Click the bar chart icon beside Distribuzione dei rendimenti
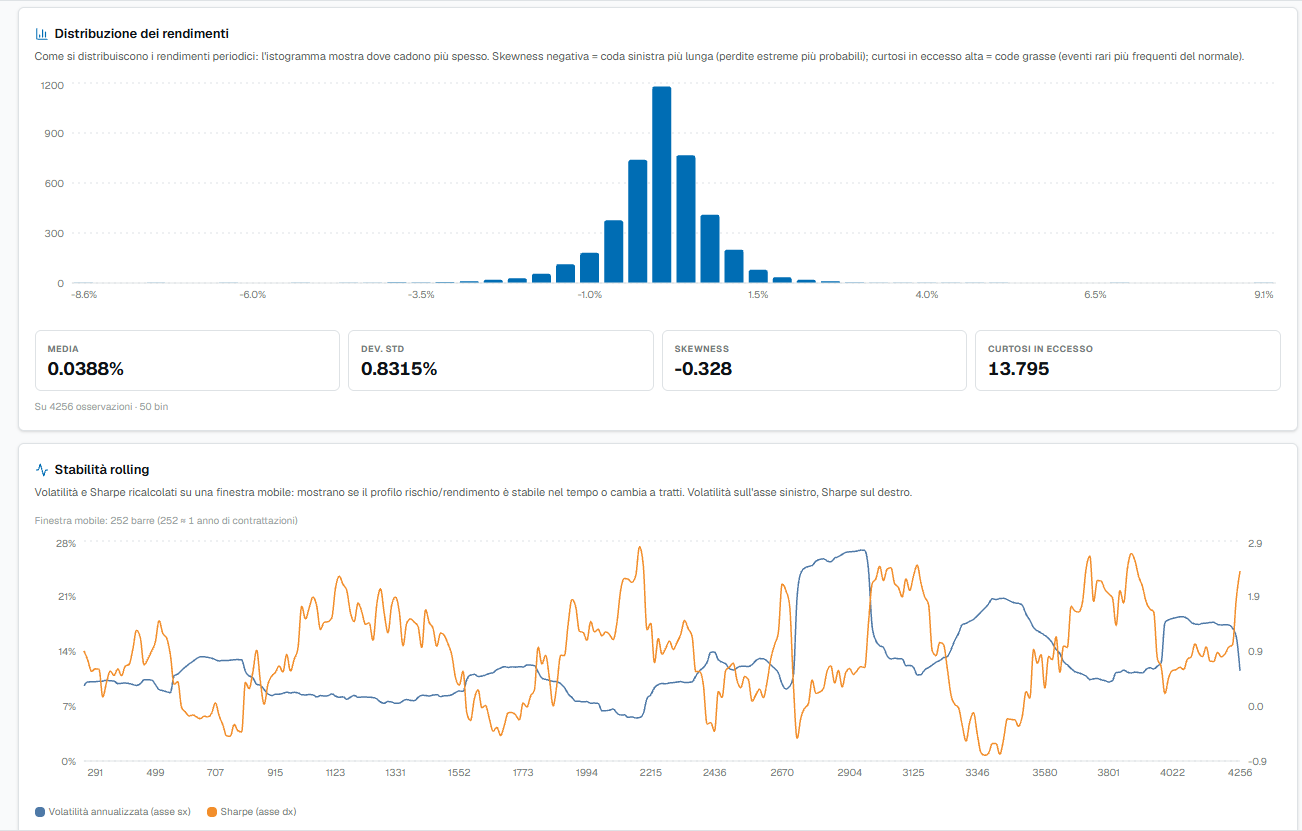The image size is (1302, 831). (41, 34)
